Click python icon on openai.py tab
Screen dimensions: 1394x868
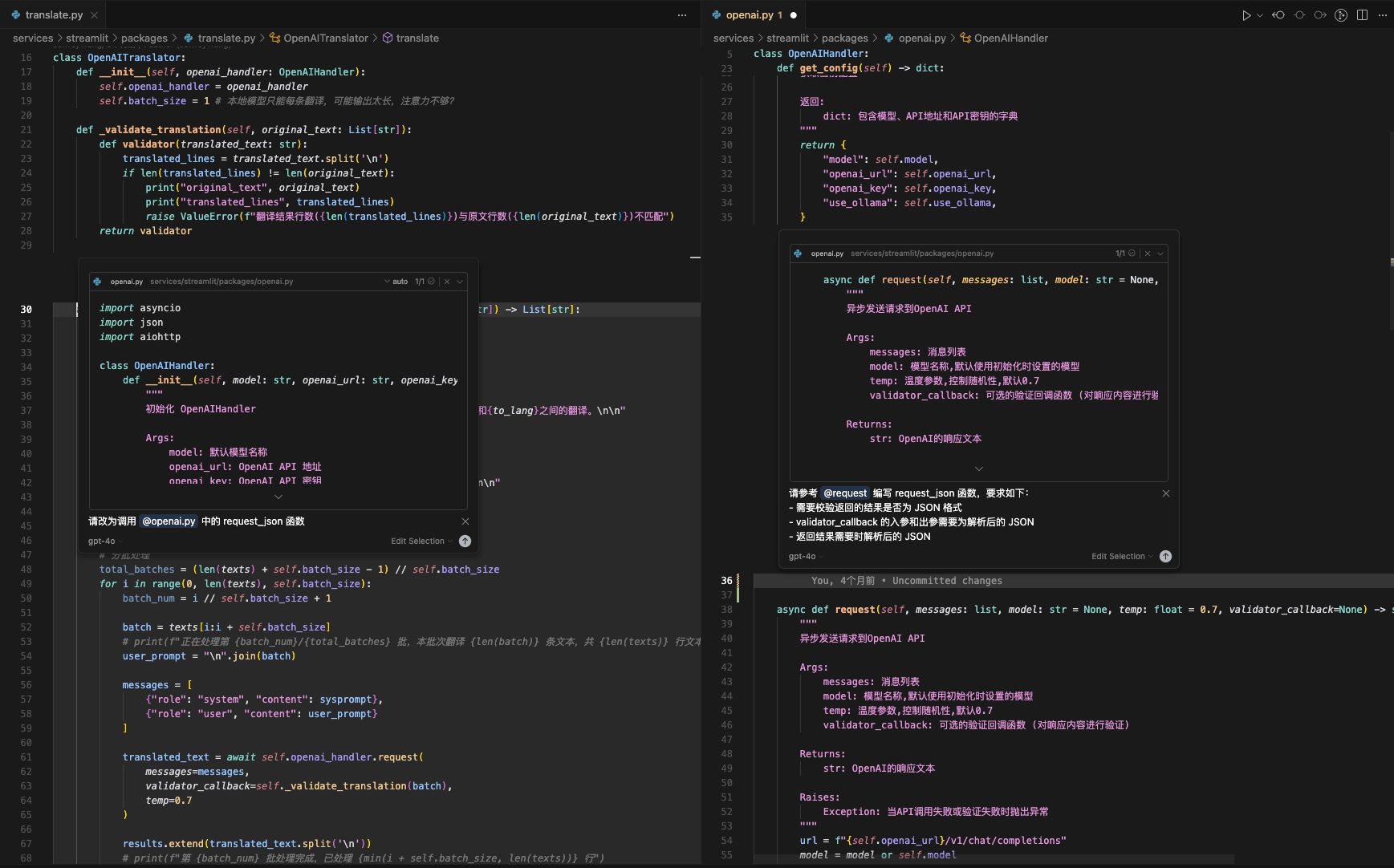[717, 15]
